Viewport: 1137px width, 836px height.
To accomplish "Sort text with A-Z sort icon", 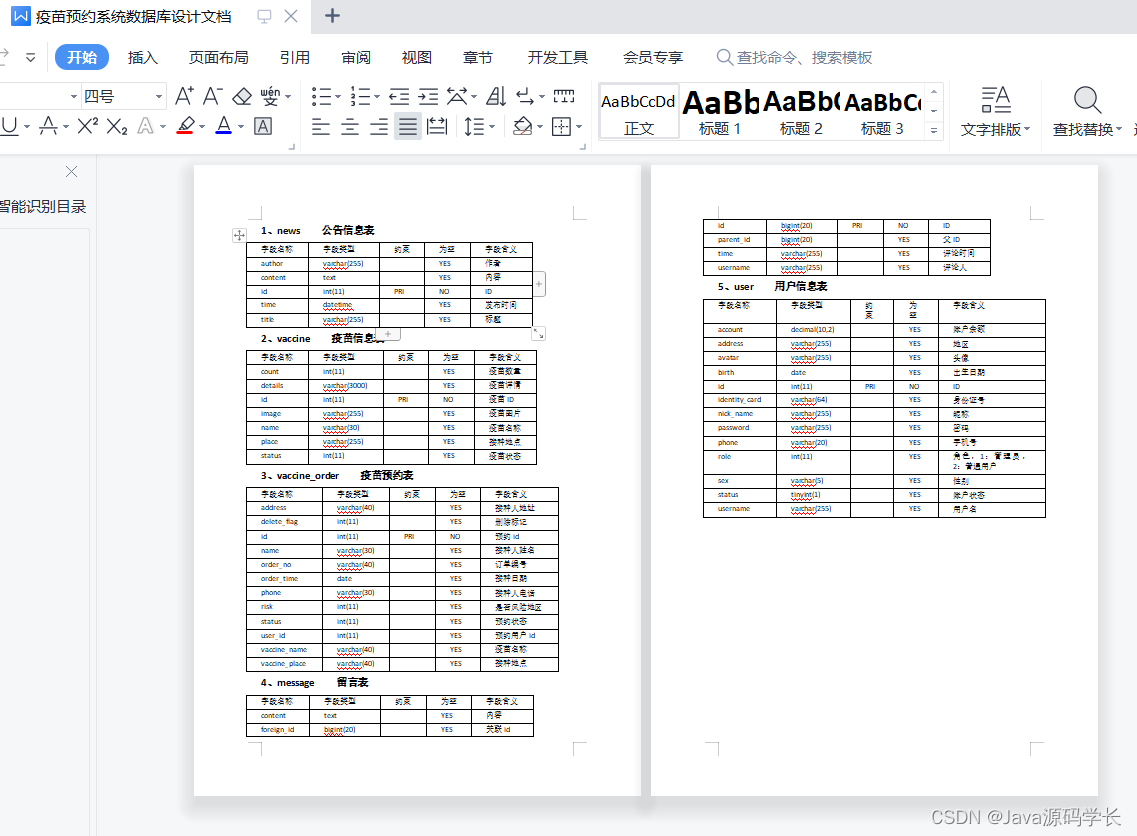I will point(496,96).
